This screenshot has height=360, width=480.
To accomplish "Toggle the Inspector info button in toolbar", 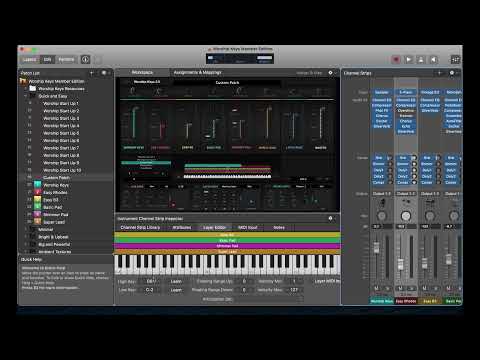I will [85, 60].
